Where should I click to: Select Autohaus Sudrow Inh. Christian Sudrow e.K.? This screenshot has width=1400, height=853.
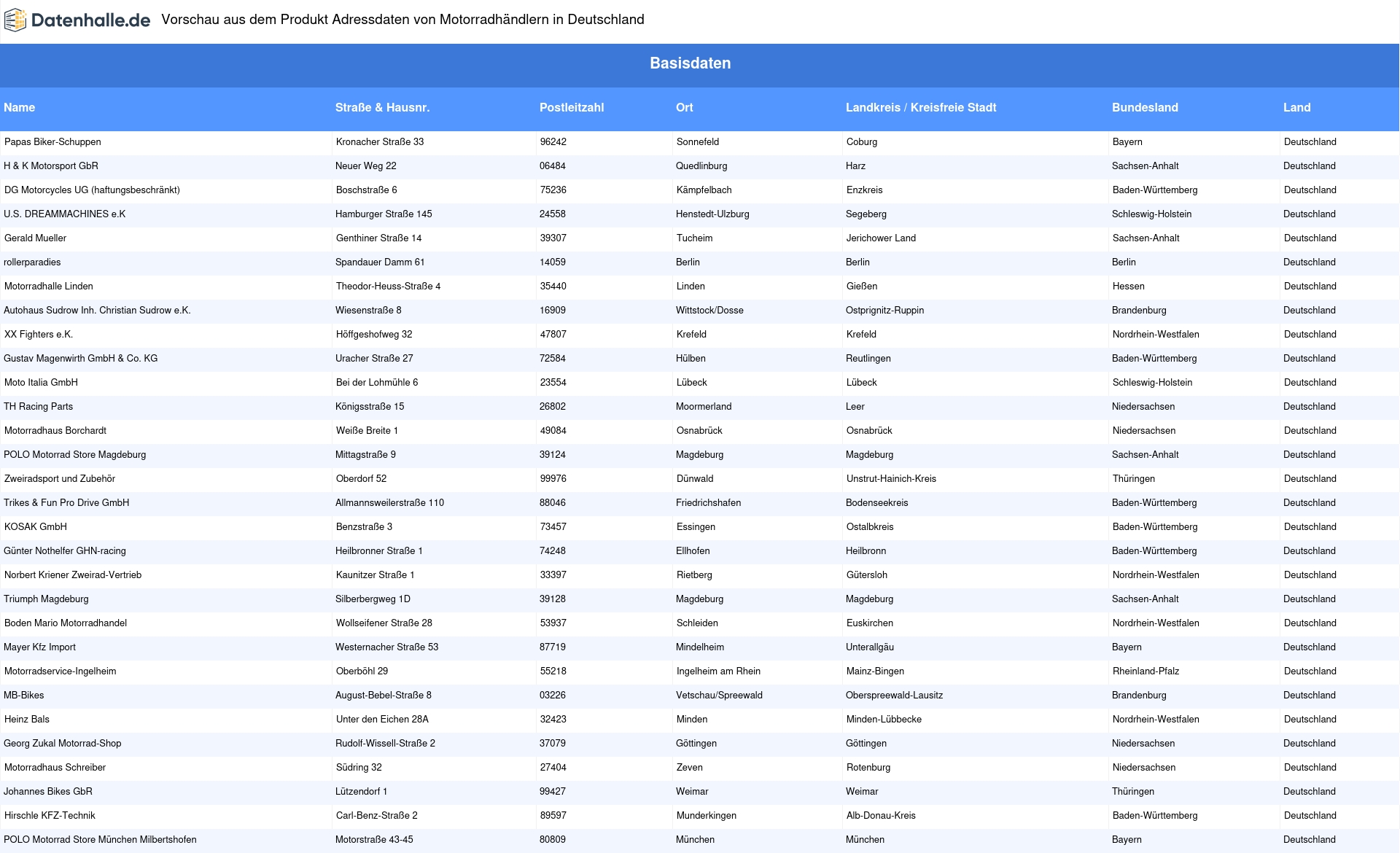tap(97, 311)
